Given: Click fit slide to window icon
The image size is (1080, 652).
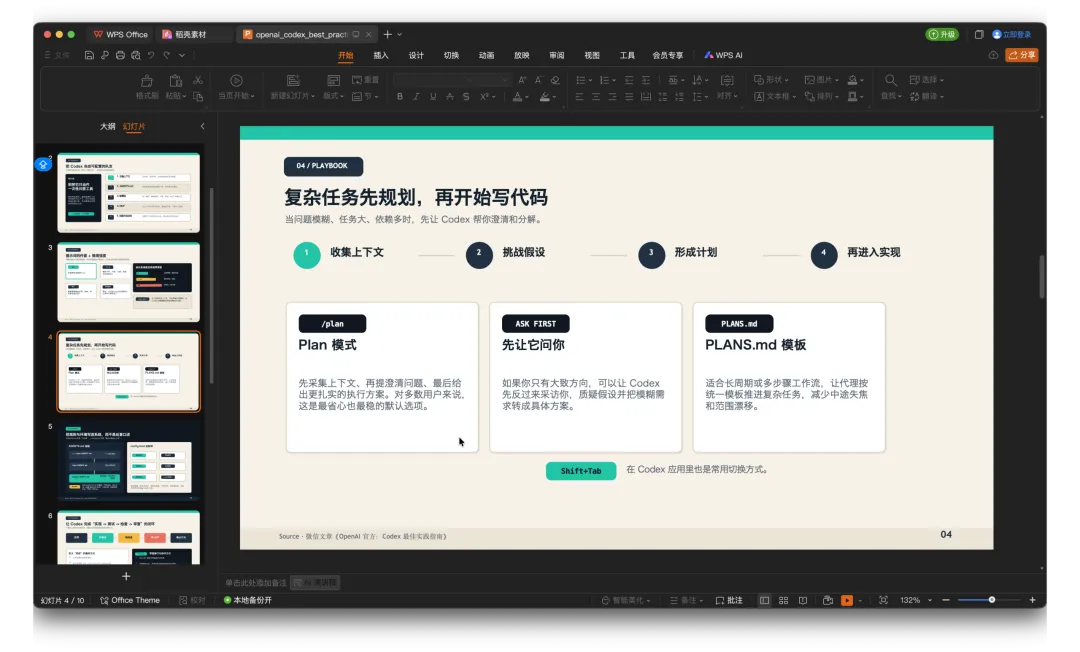Looking at the screenshot, I should (x=883, y=600).
